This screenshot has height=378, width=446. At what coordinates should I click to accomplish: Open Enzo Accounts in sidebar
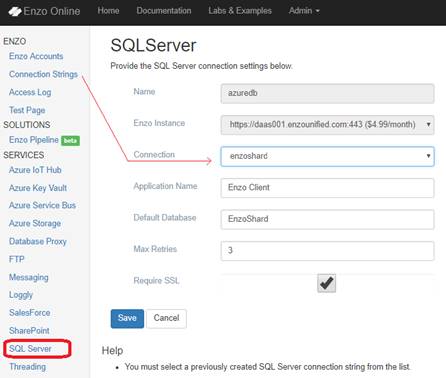(x=36, y=56)
